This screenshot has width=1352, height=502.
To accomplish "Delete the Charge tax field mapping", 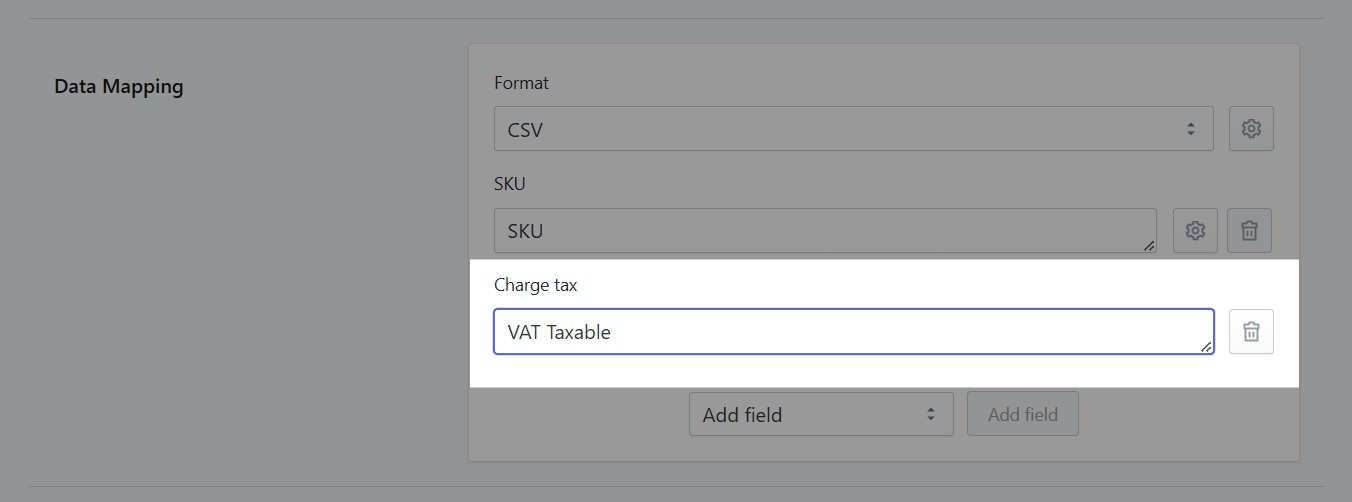I will [x=1251, y=332].
